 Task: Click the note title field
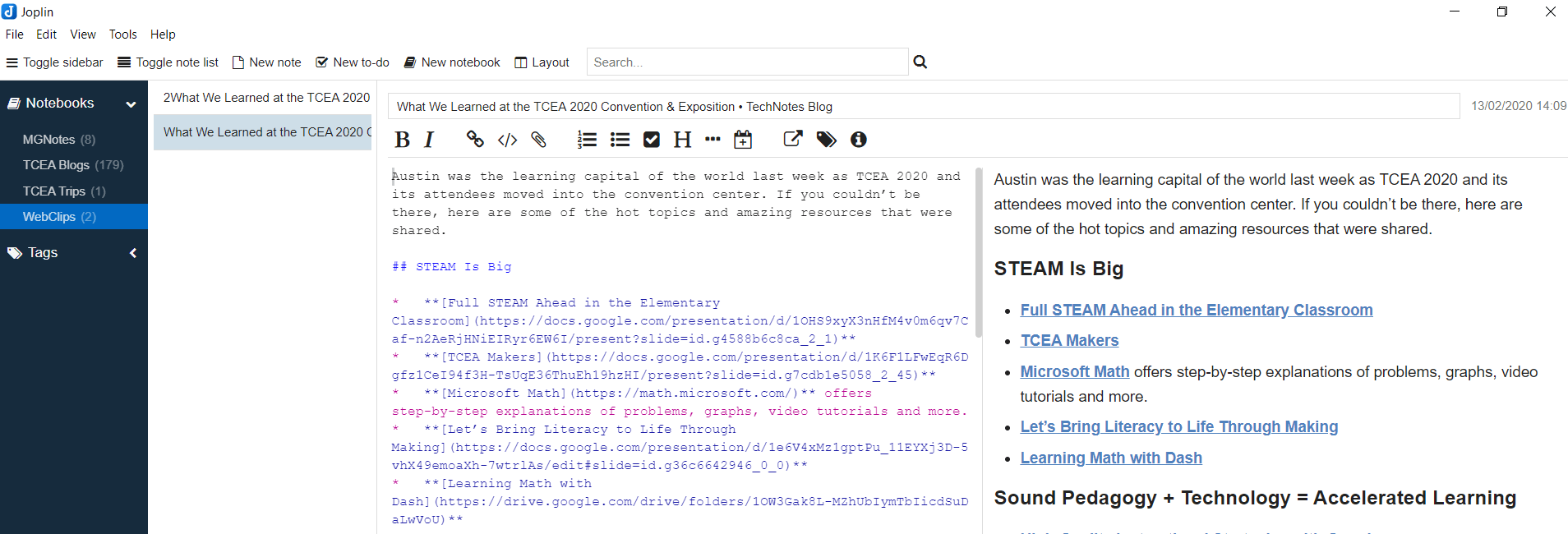[x=924, y=107]
